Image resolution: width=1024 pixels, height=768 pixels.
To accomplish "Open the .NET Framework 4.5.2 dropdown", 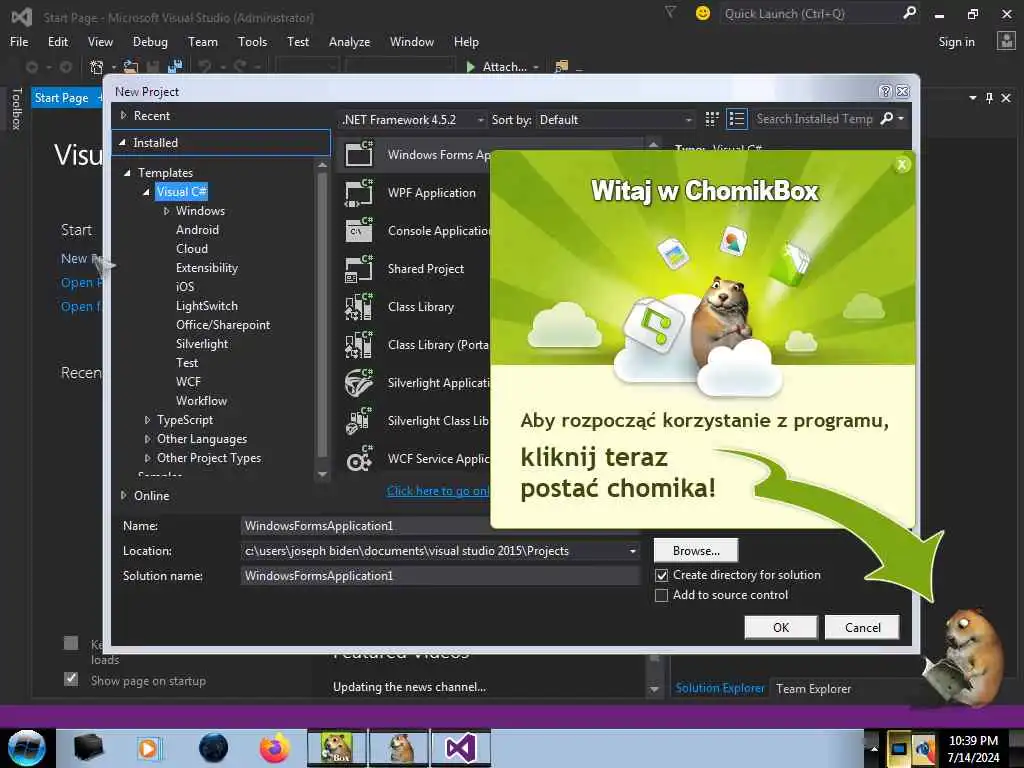I will [x=413, y=120].
